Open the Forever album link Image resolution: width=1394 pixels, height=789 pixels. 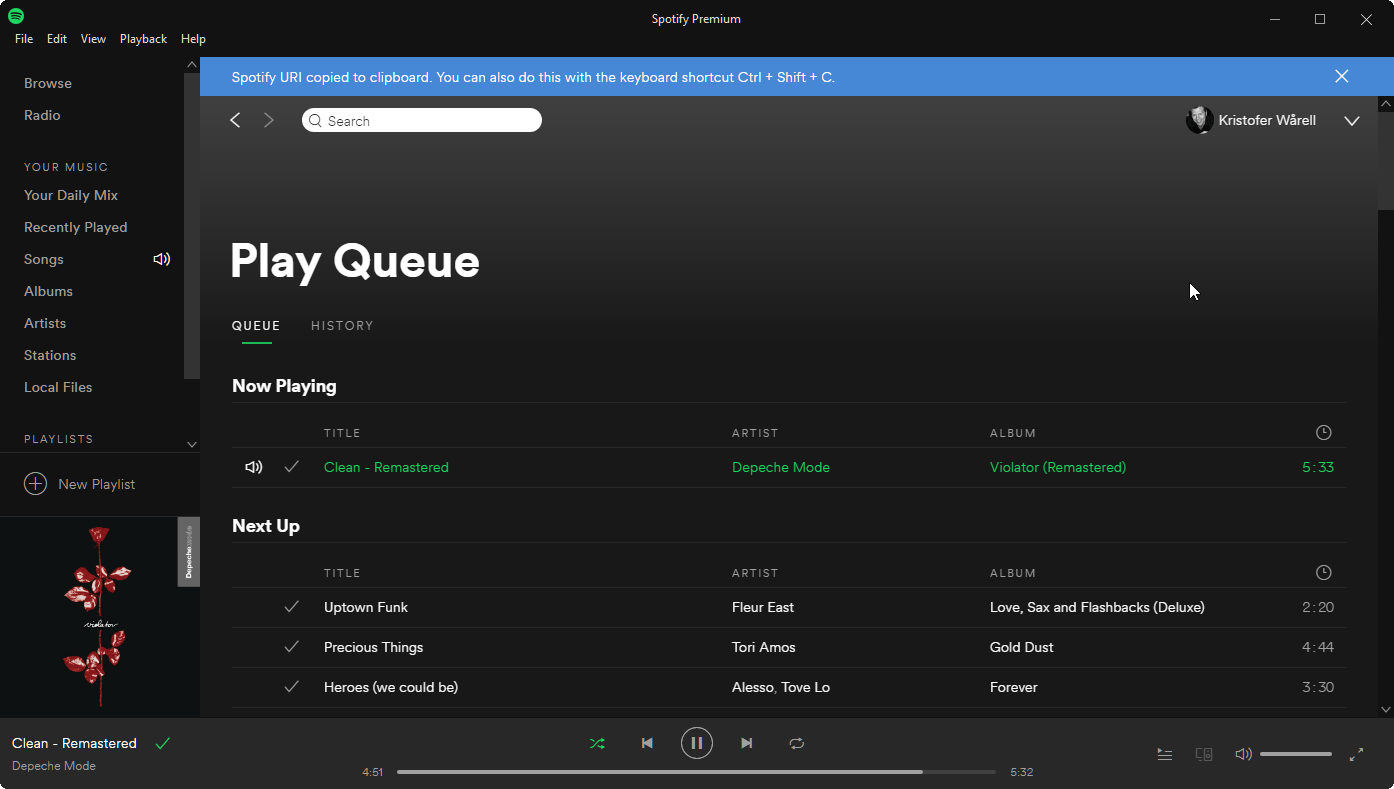point(1014,687)
